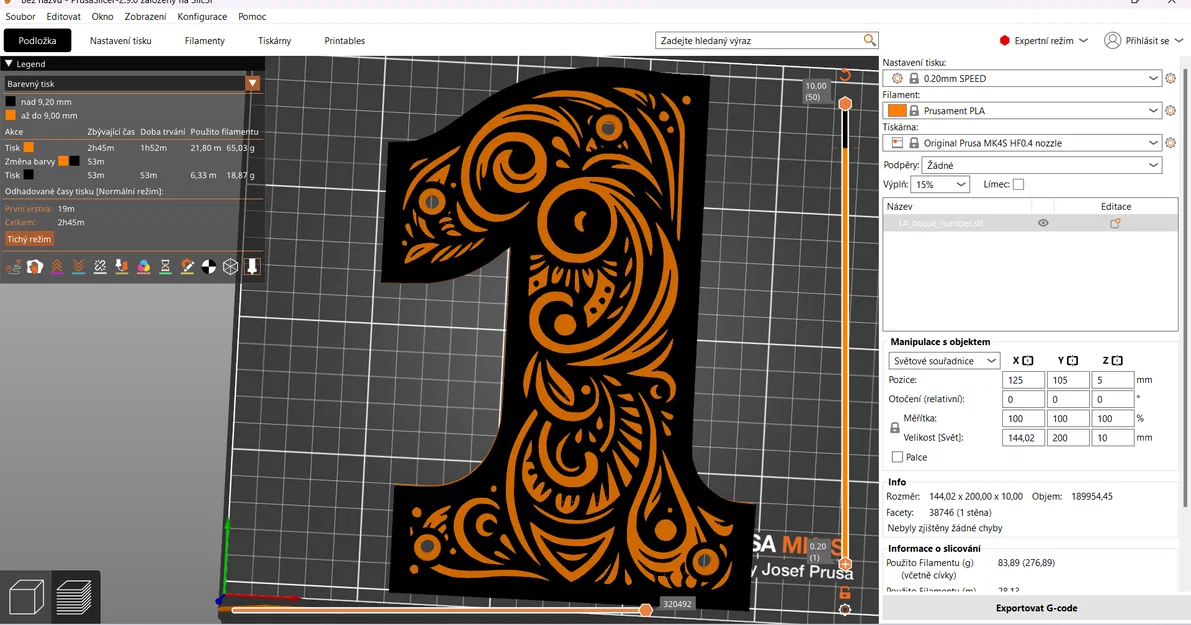
Task: Click the color circles toolbar icon
Action: click(x=143, y=267)
